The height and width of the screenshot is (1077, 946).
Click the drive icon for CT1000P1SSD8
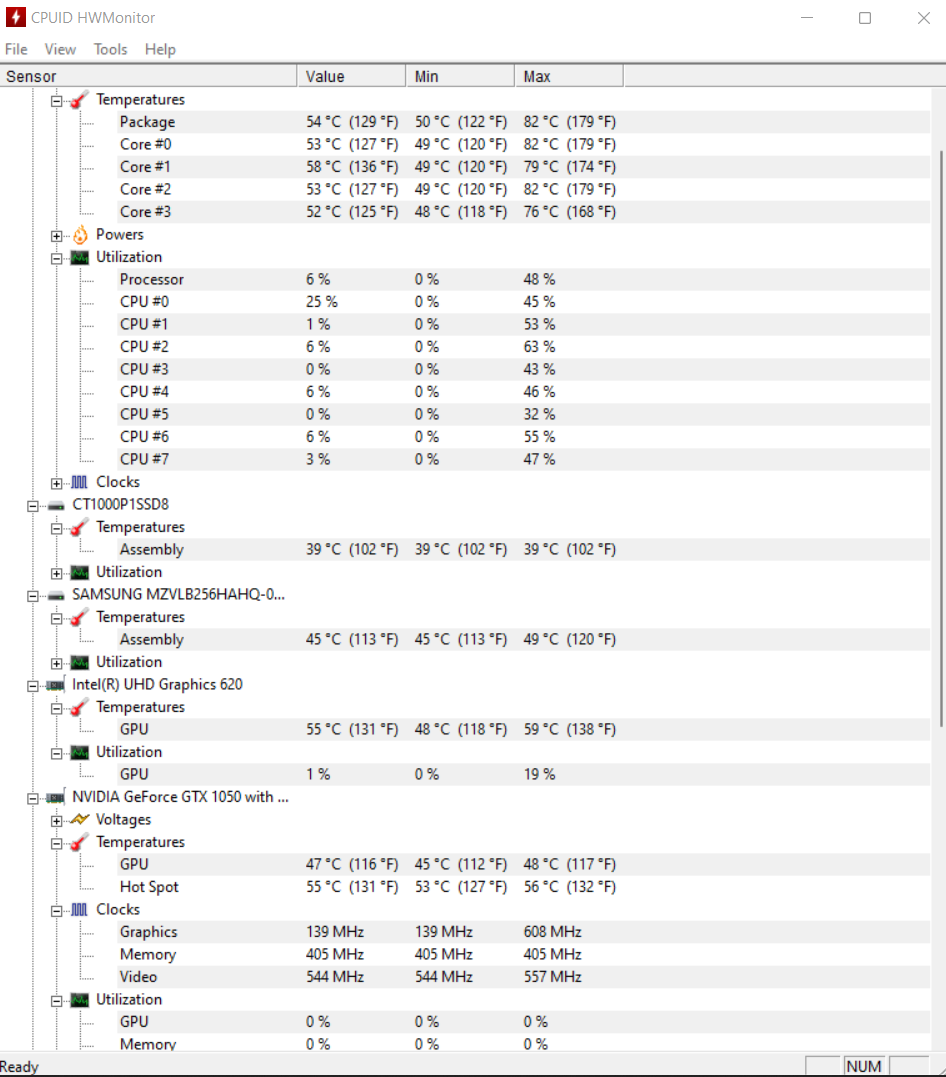56,506
